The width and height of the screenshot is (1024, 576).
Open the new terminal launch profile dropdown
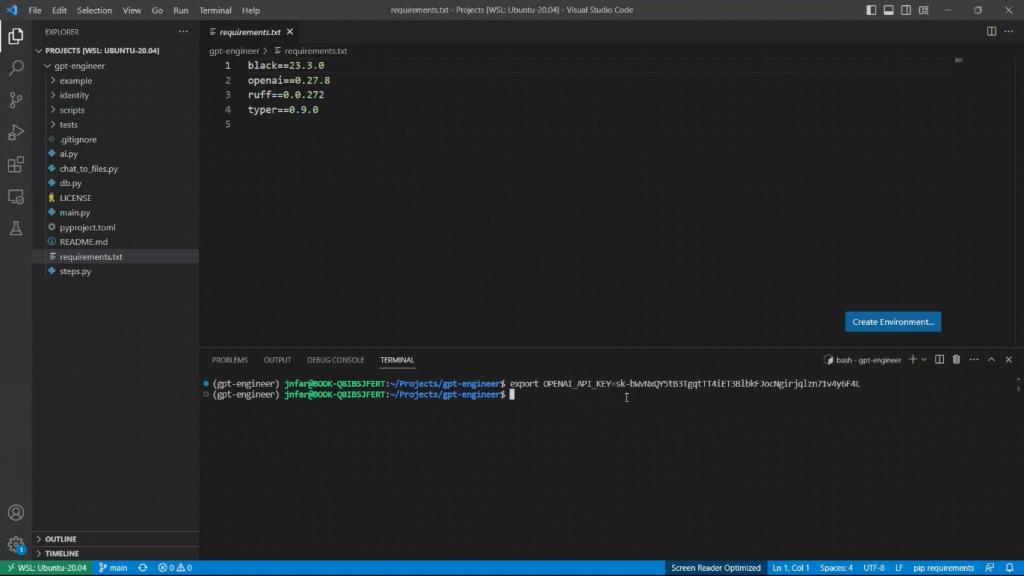pos(924,360)
